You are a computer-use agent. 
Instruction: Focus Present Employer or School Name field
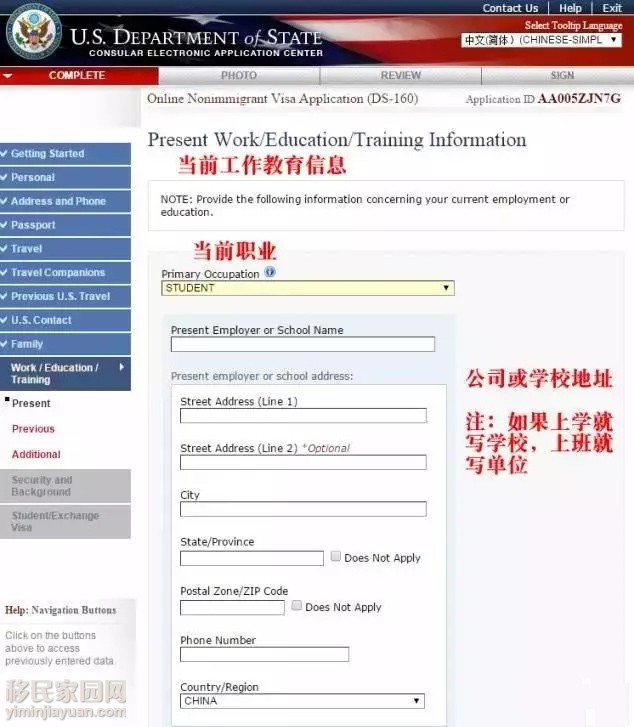tap(303, 344)
